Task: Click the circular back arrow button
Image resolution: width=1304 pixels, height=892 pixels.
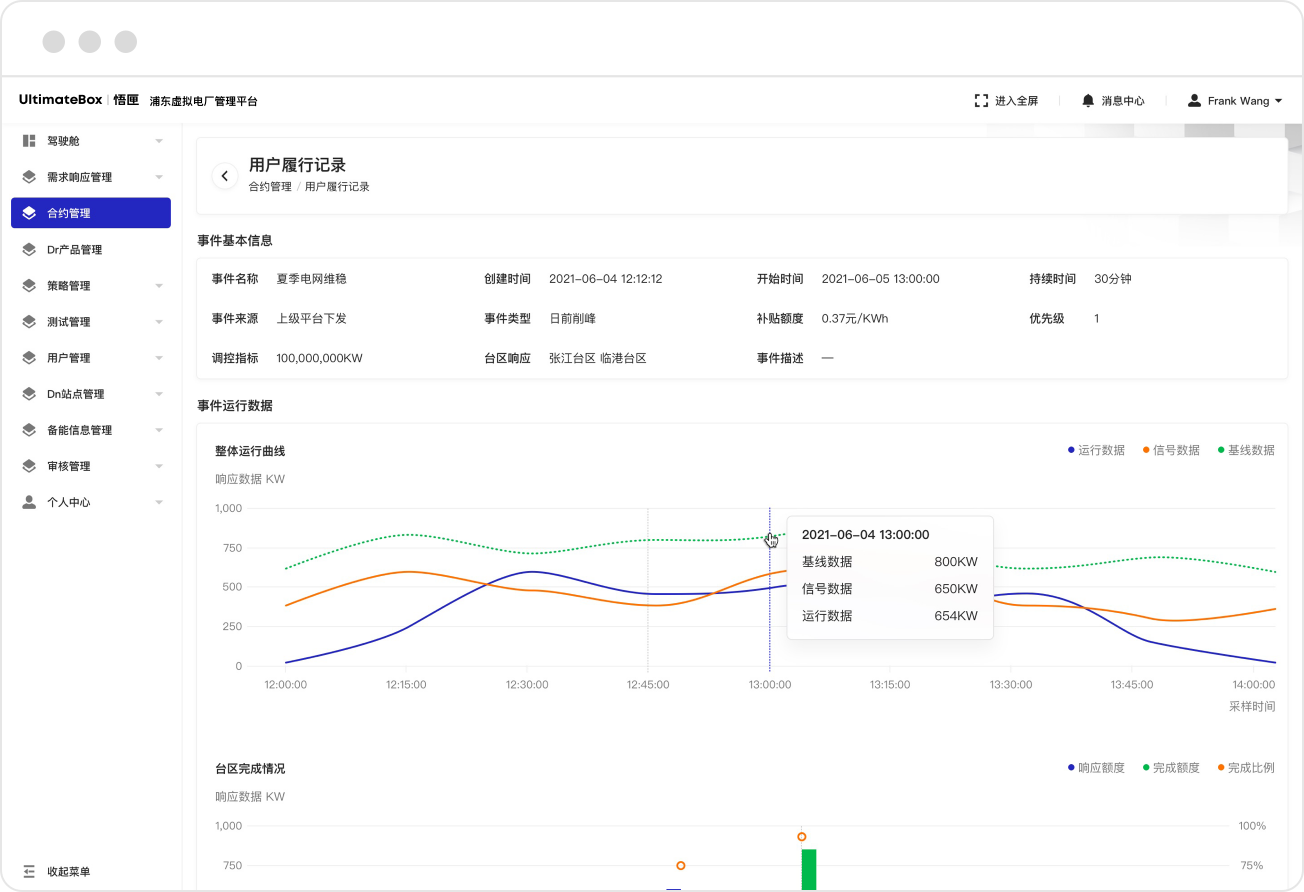Action: 225,175
